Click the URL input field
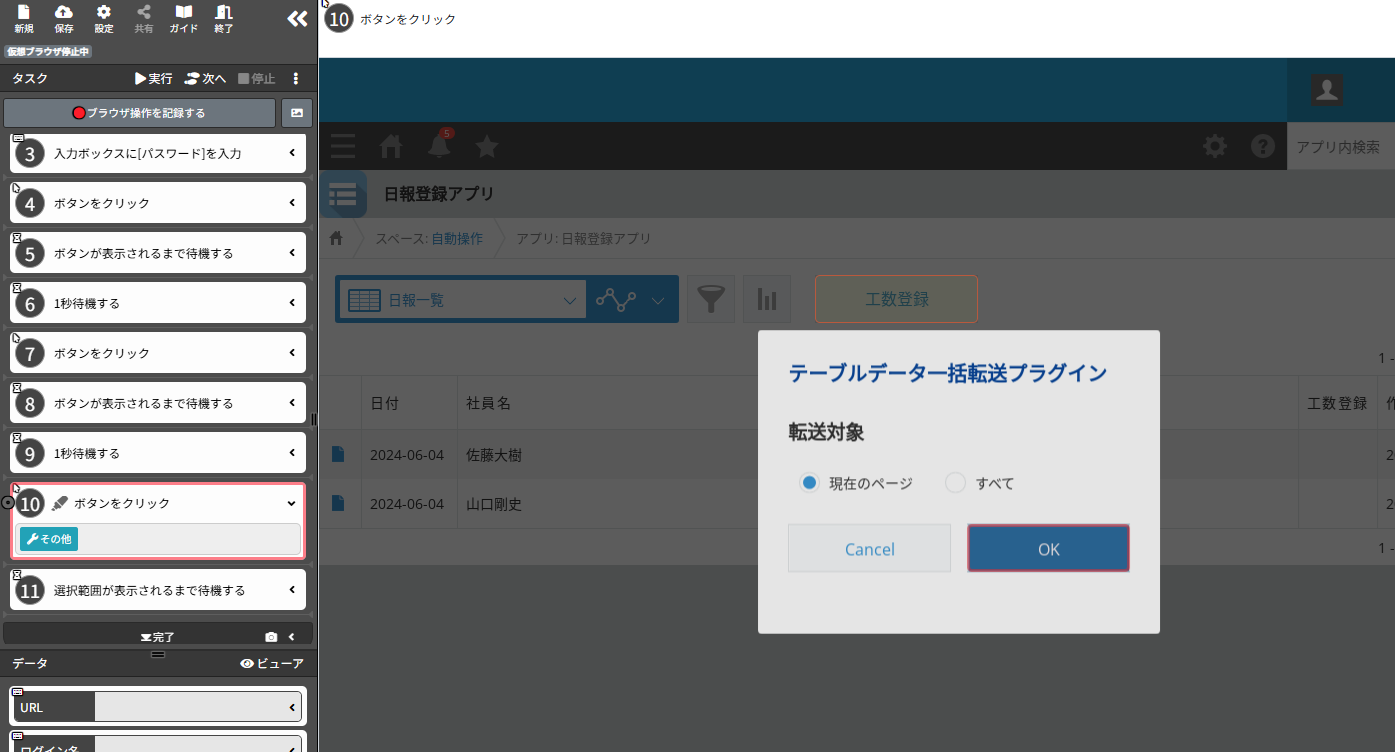Screen dimensions: 1395x752 coord(195,706)
